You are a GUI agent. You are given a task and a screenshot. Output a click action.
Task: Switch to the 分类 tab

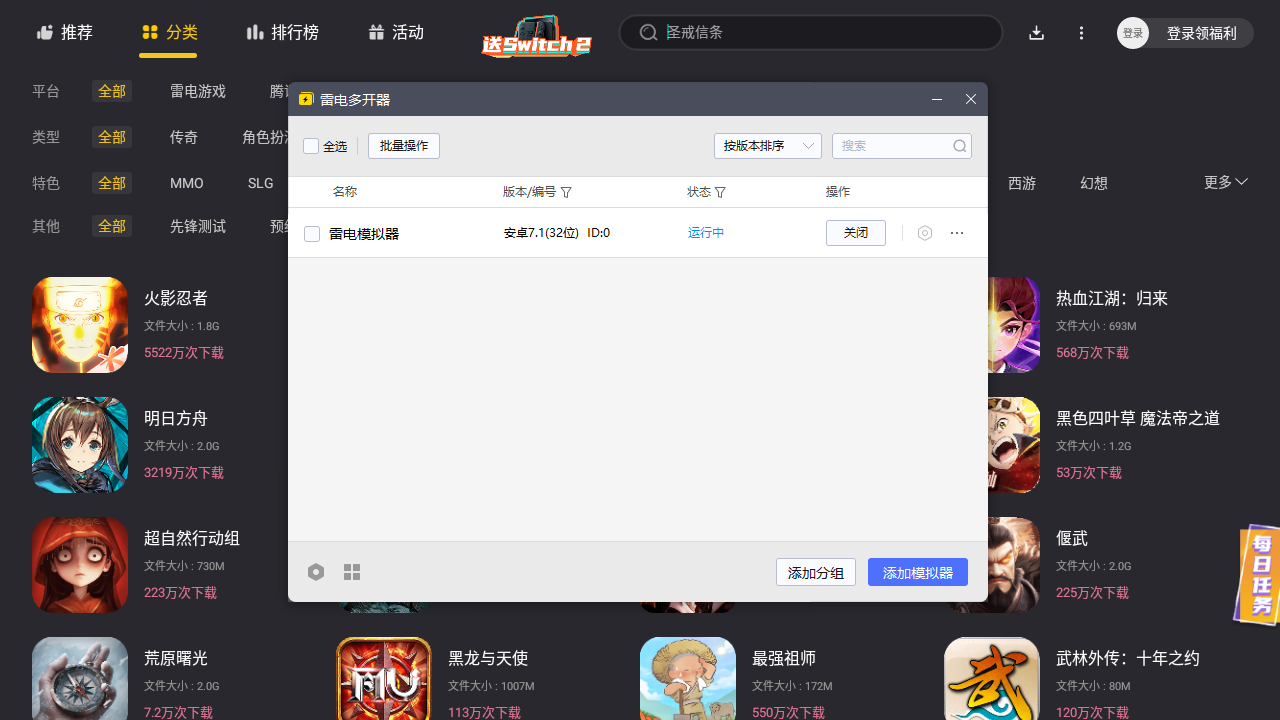click(168, 32)
